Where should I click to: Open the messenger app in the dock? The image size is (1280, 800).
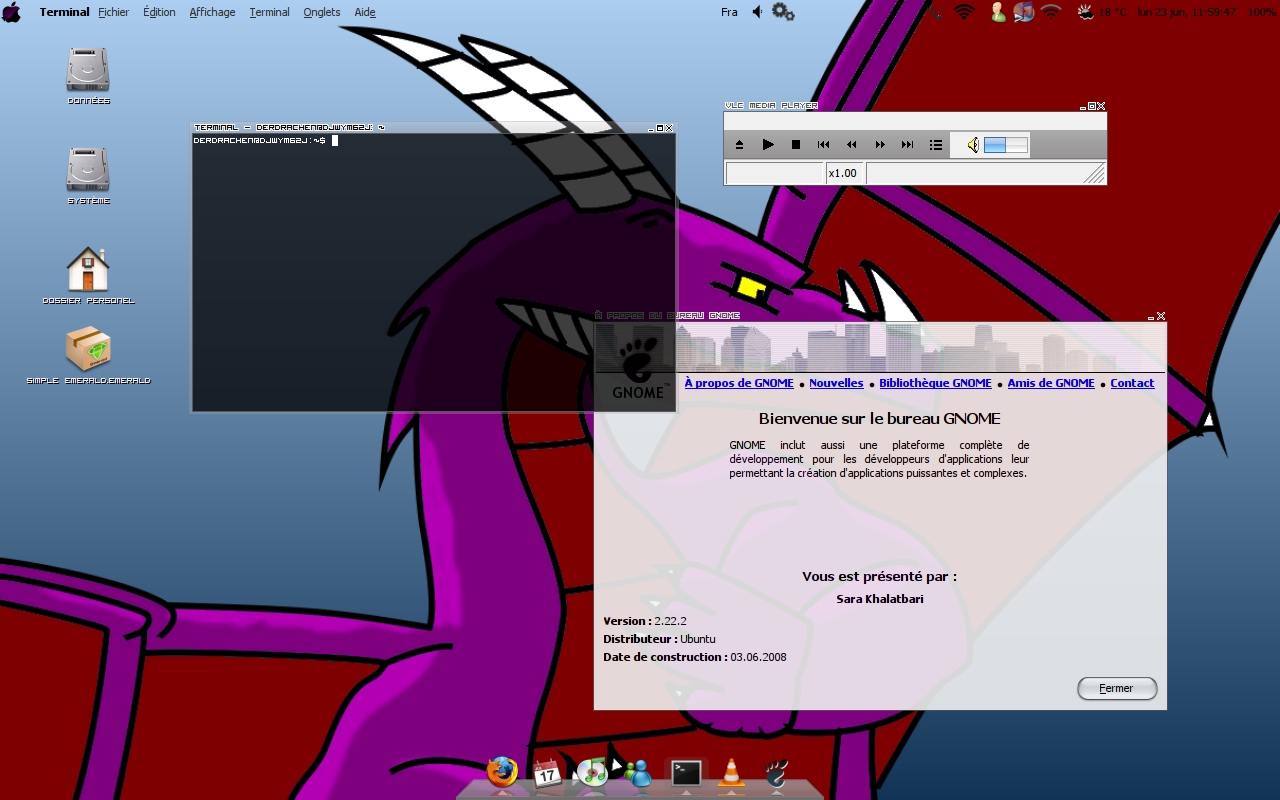coord(637,772)
